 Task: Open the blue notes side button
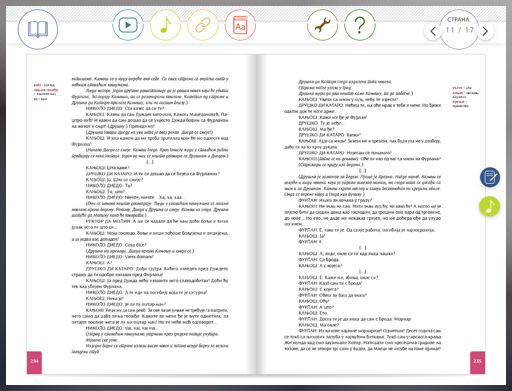490,177
